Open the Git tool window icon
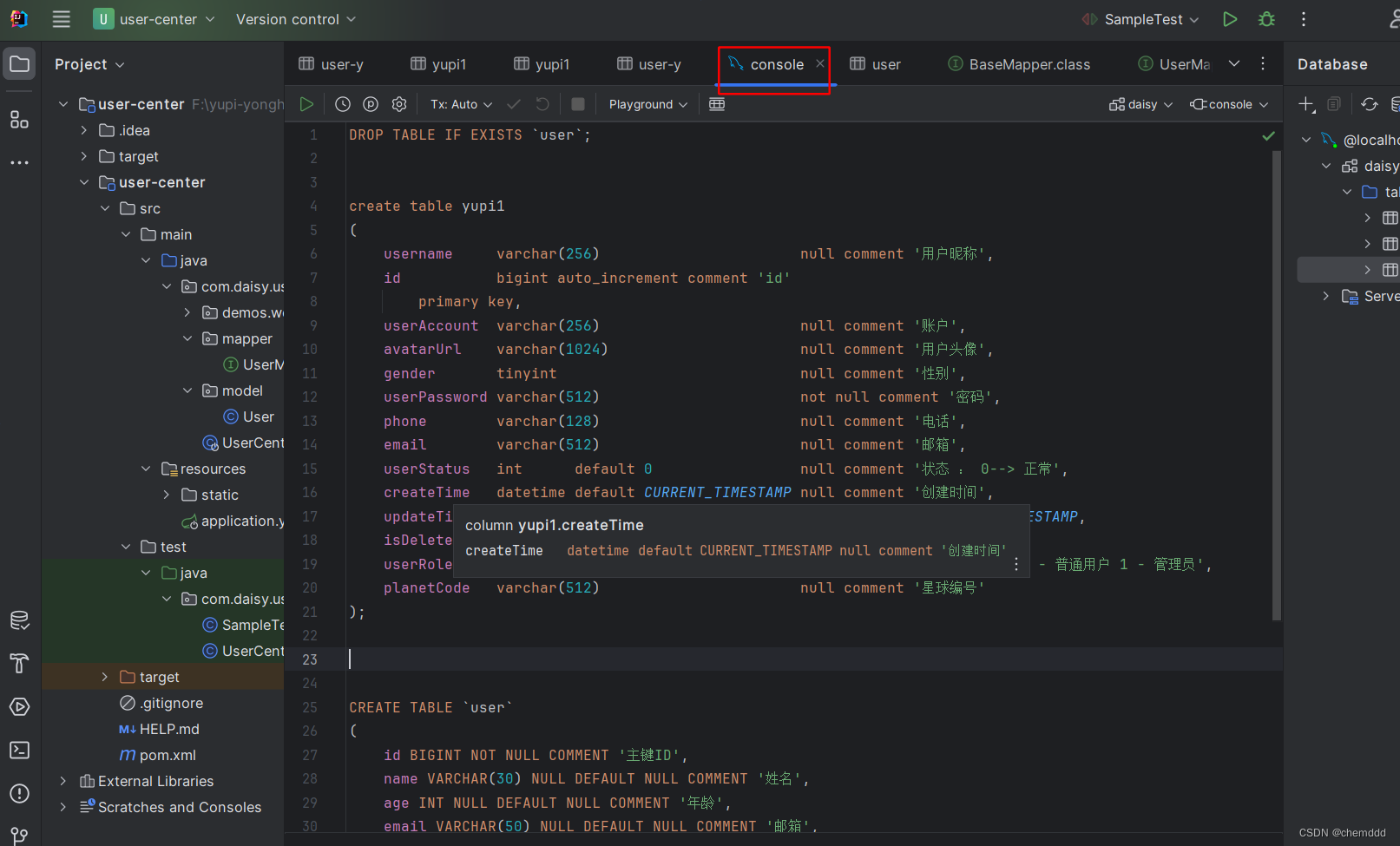Viewport: 1400px width, 846px height. point(19,836)
